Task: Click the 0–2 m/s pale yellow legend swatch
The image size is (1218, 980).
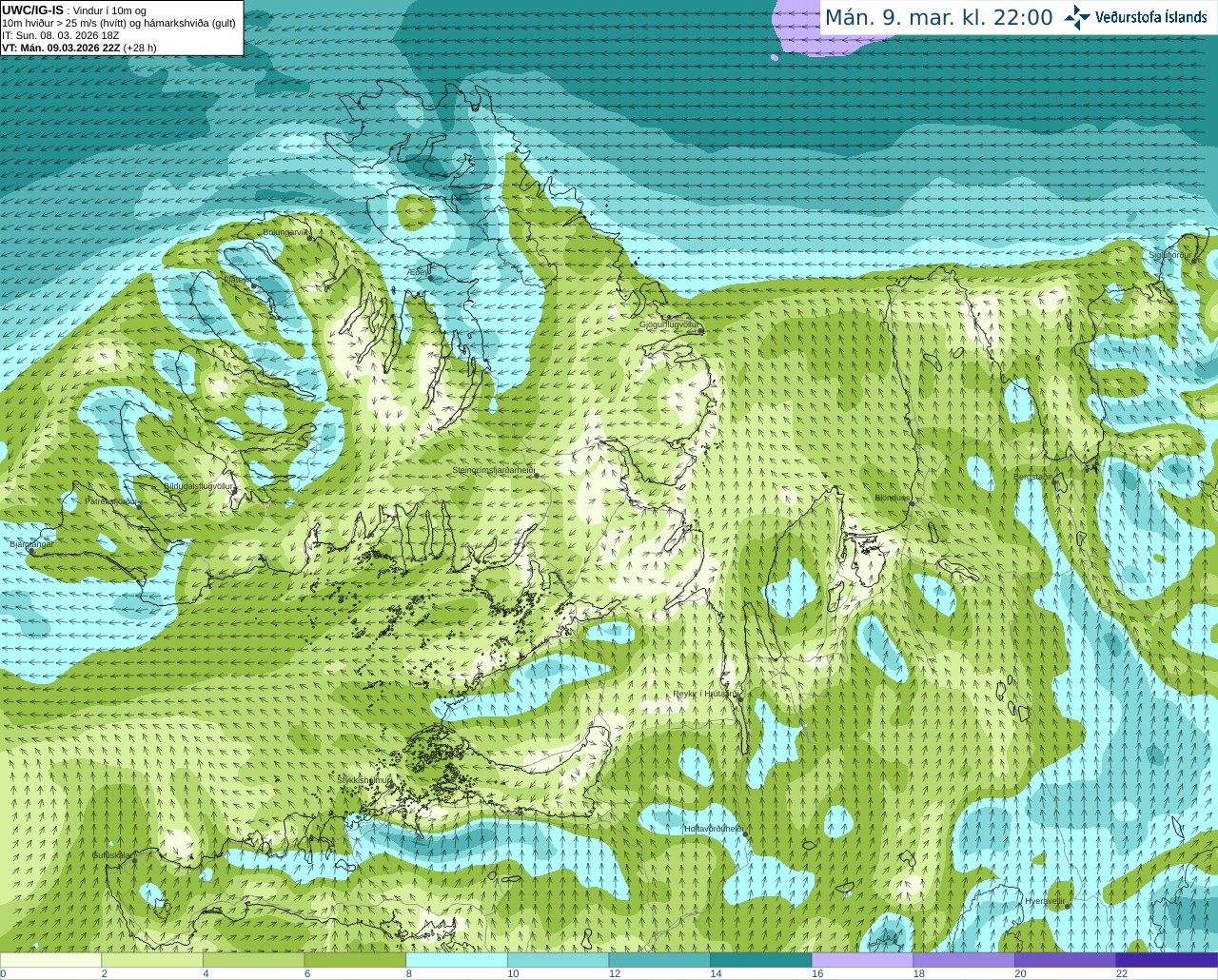Action: click(x=50, y=960)
